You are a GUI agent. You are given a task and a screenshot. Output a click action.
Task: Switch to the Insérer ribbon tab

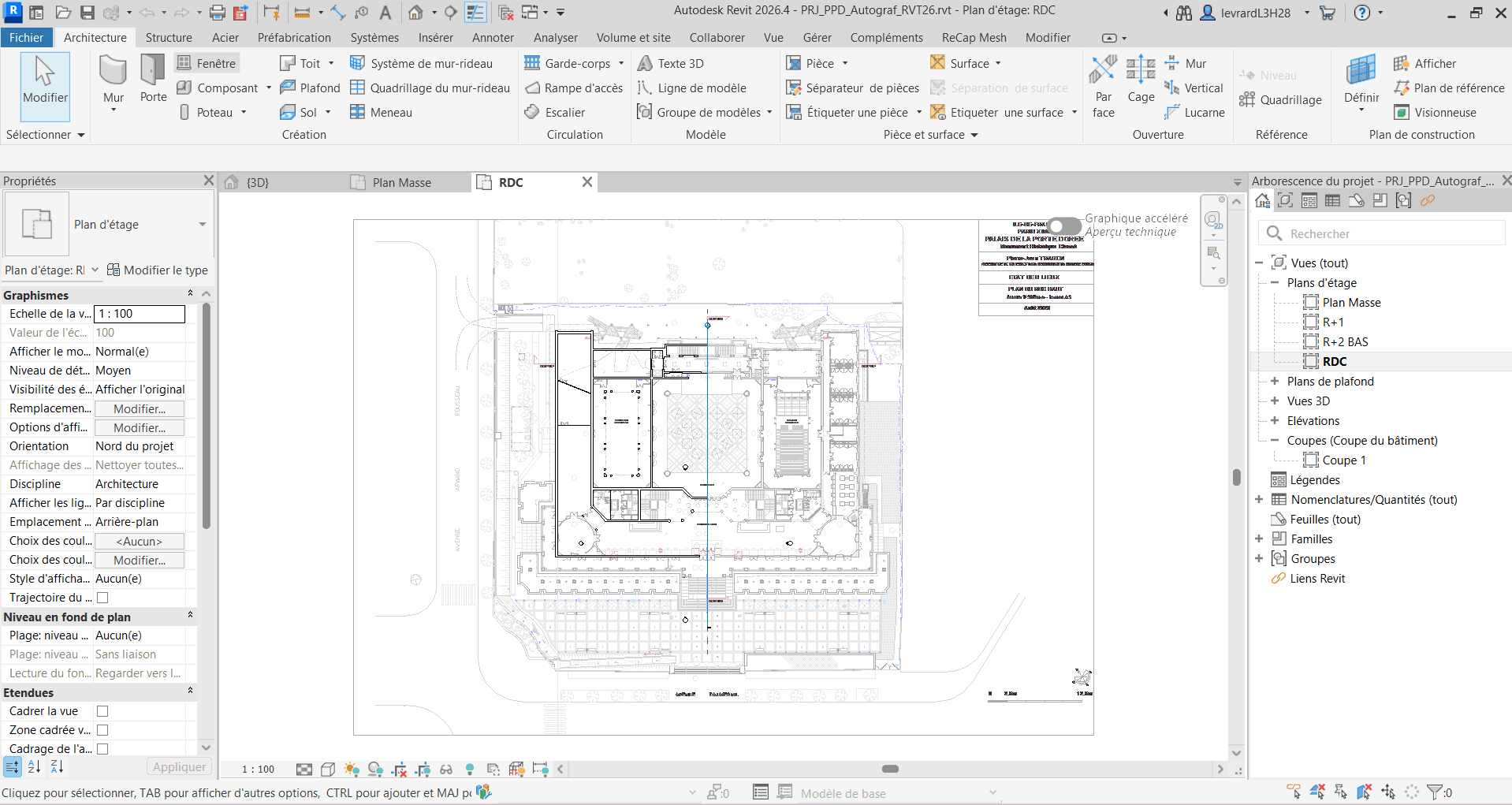(435, 37)
